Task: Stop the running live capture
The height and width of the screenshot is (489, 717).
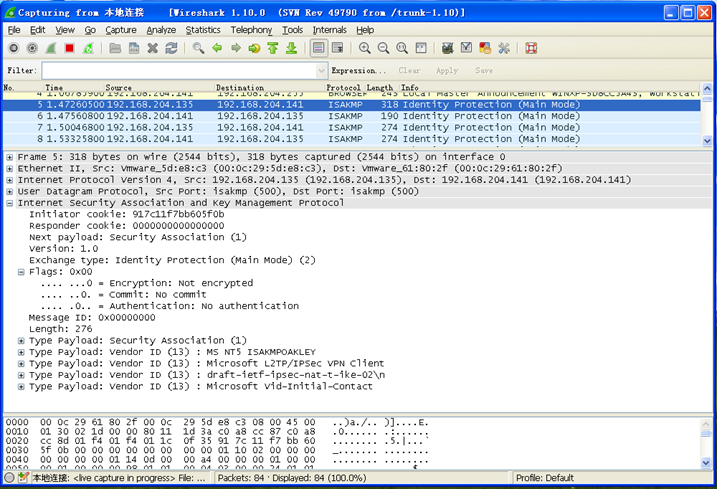Action: click(x=70, y=48)
